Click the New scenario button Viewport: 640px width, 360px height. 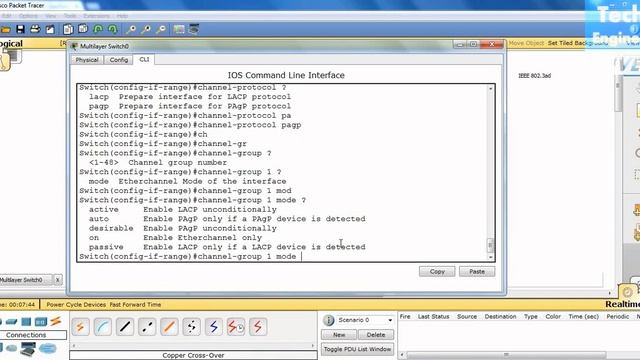coord(339,335)
